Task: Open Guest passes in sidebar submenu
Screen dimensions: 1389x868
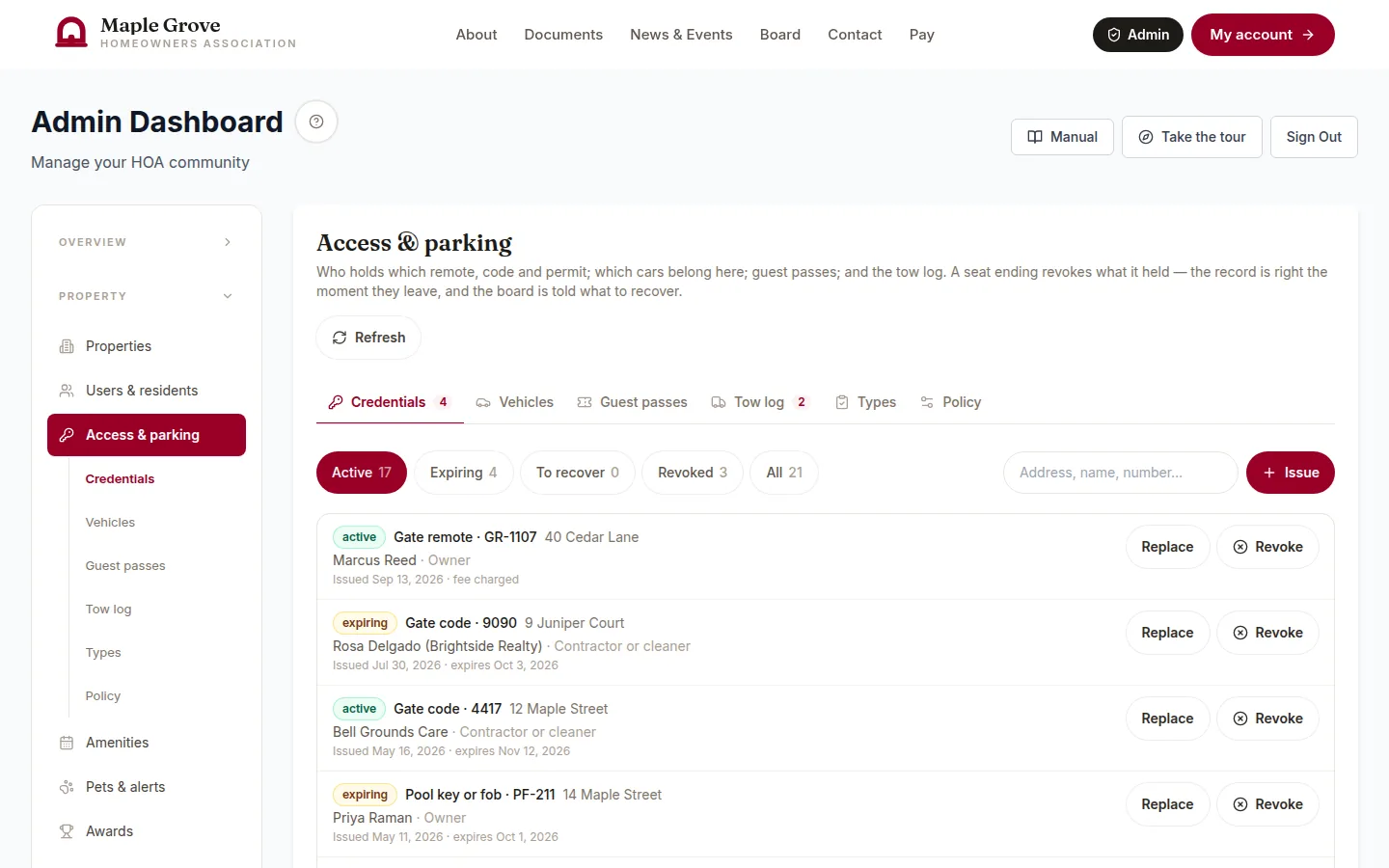Action: pos(125,566)
